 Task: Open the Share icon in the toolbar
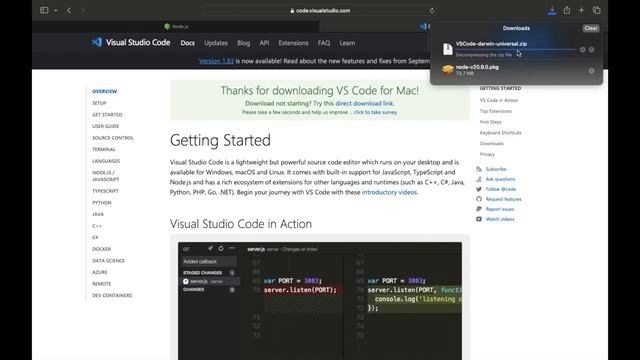pyautogui.click(x=567, y=10)
